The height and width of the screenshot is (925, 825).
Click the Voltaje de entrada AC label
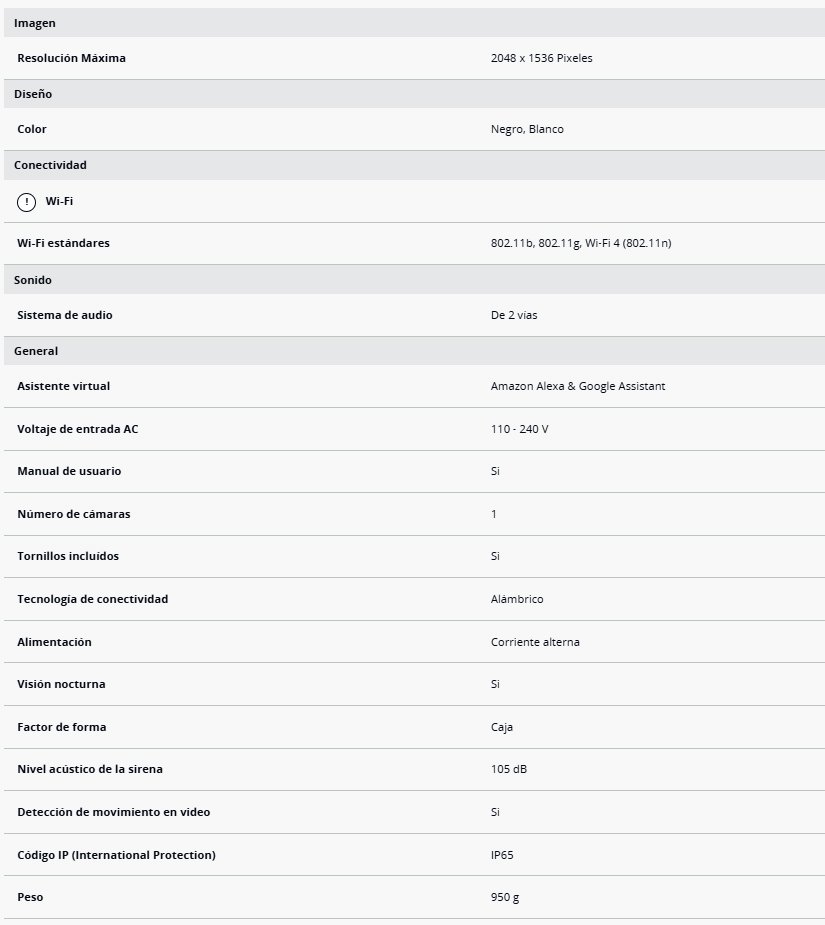click(78, 429)
